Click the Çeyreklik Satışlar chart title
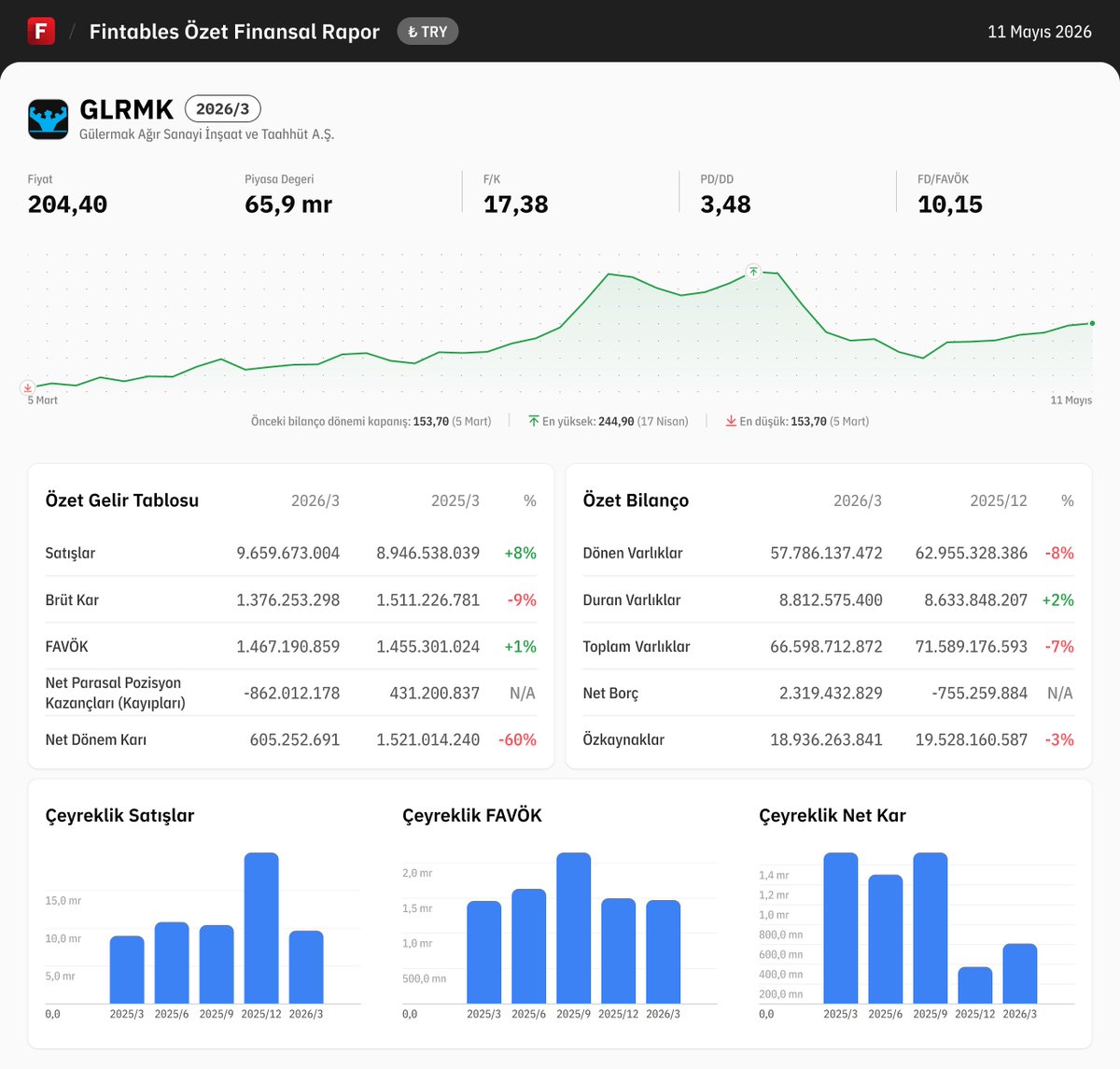1120x1069 pixels. click(x=119, y=815)
